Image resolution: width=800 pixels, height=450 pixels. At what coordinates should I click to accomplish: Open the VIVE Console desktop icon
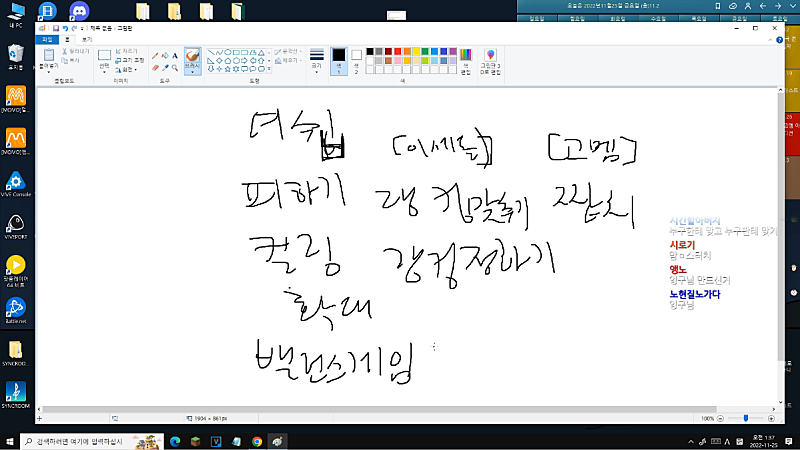tap(16, 184)
